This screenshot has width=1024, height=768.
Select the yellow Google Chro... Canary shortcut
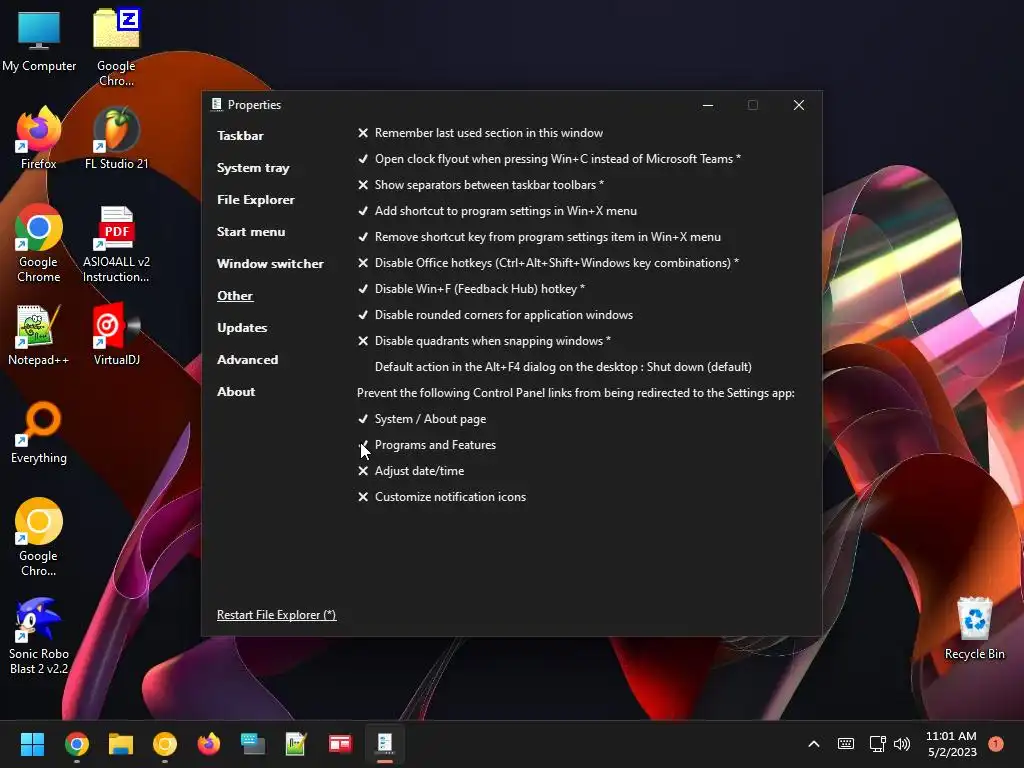39,537
